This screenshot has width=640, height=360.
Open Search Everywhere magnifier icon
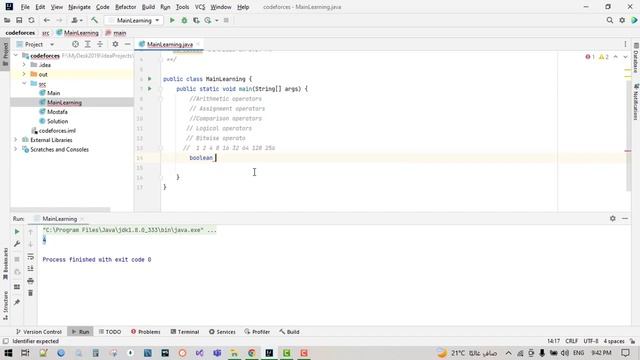(609, 20)
